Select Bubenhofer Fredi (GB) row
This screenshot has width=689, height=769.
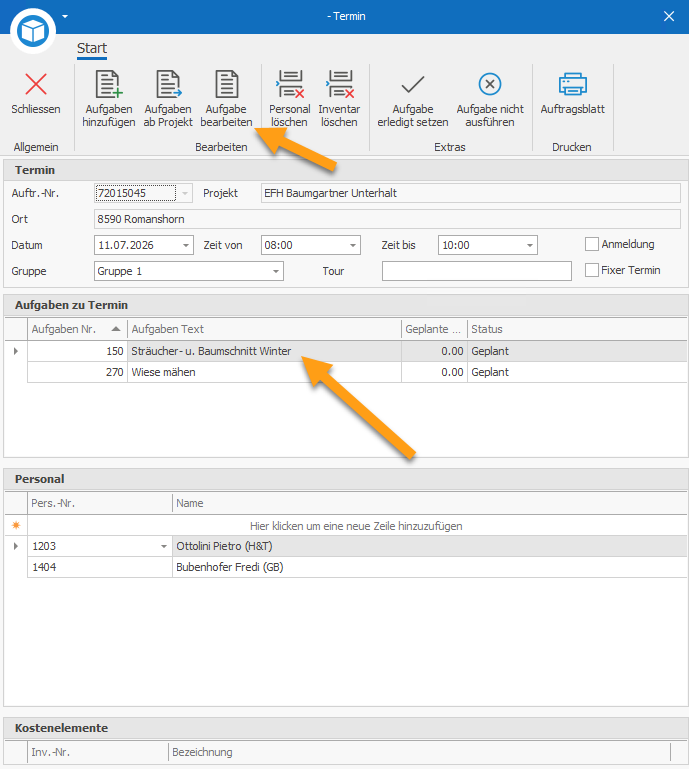pos(357,567)
